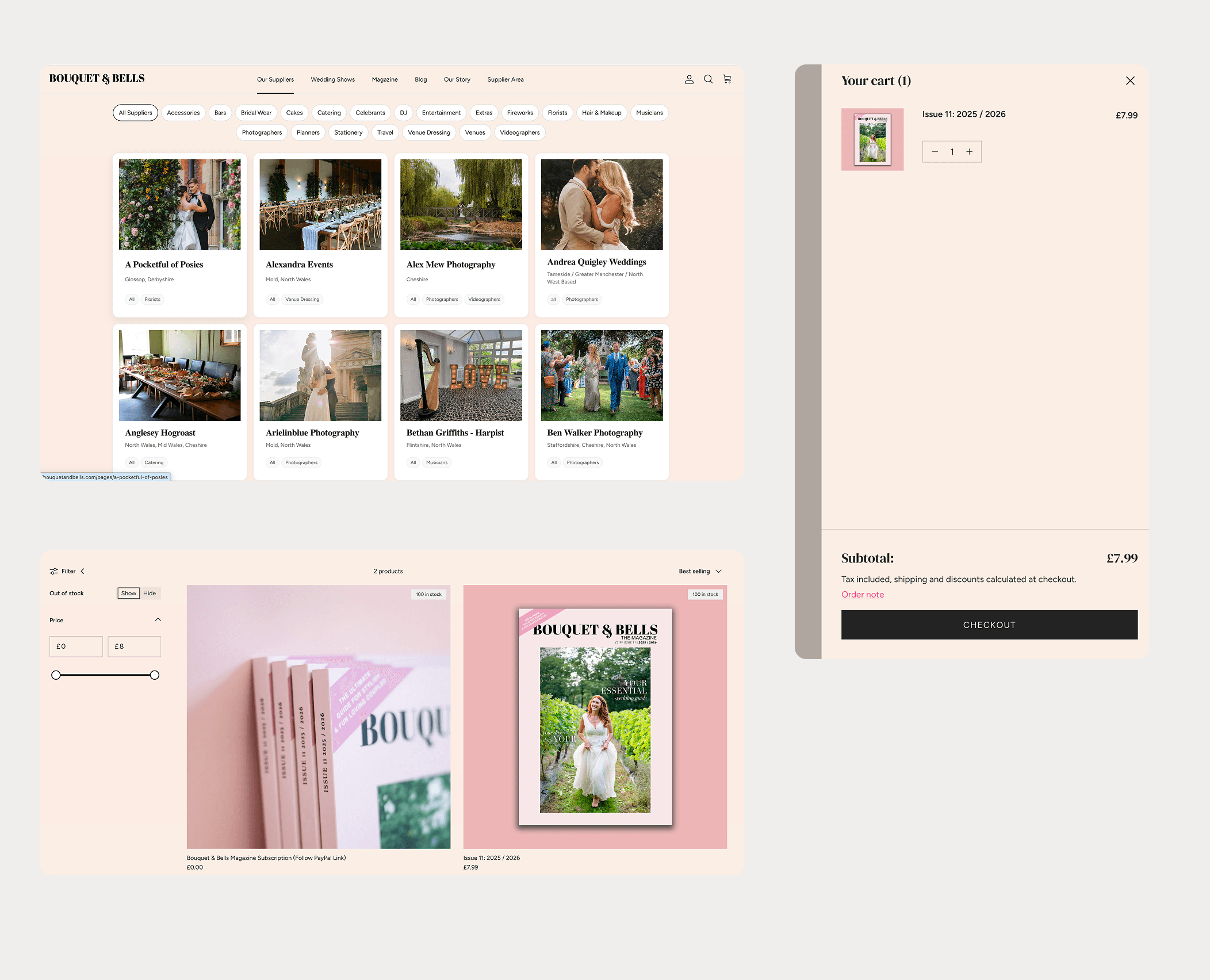Screen dimensions: 1210x980
Task: Collapse the Price filter section
Action: click(158, 619)
